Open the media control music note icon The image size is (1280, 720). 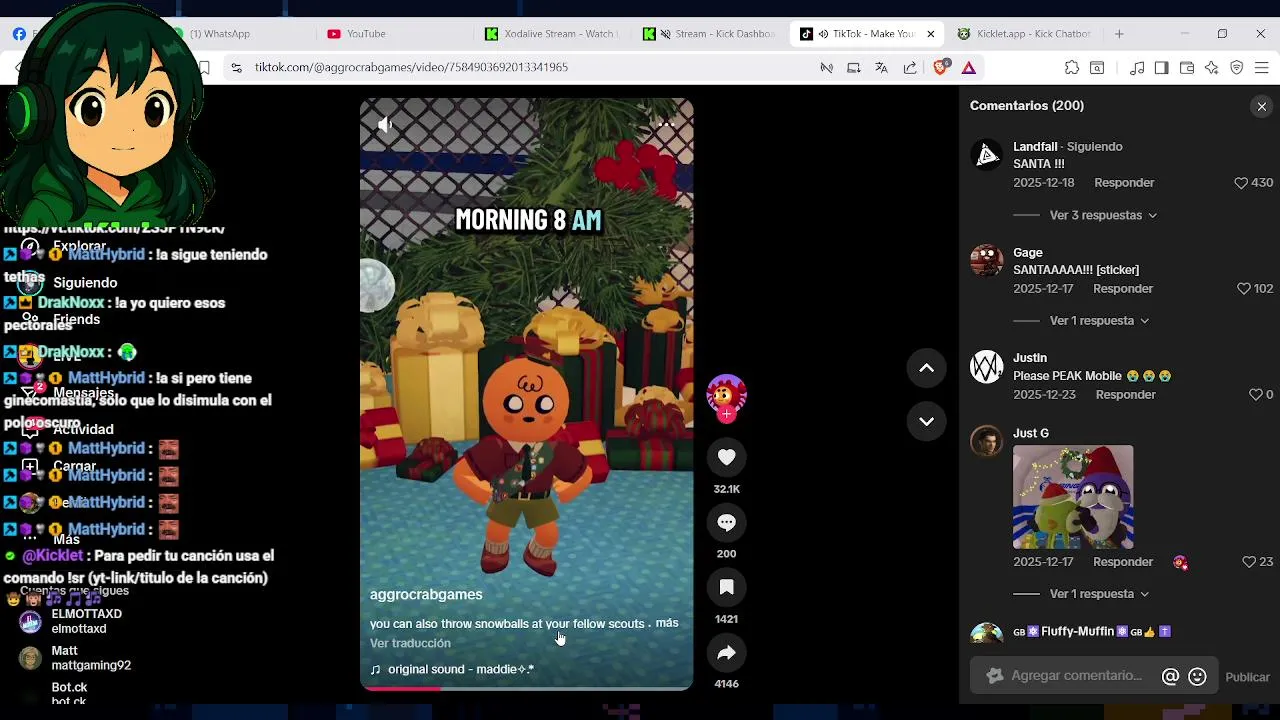click(1137, 68)
